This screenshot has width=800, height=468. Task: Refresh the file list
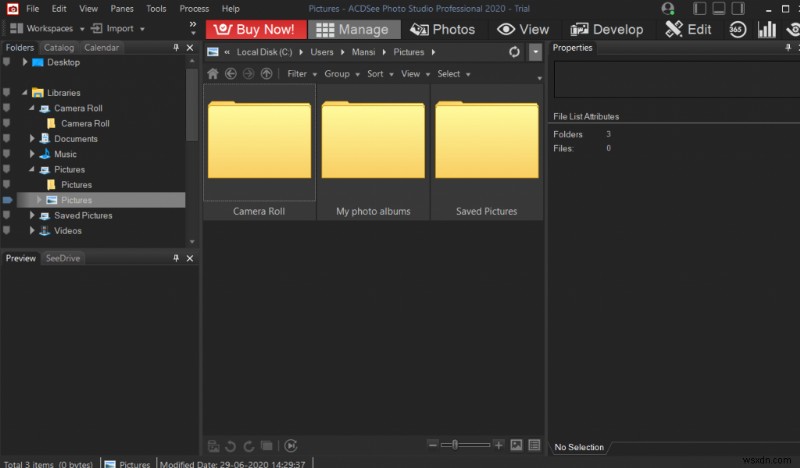[514, 52]
